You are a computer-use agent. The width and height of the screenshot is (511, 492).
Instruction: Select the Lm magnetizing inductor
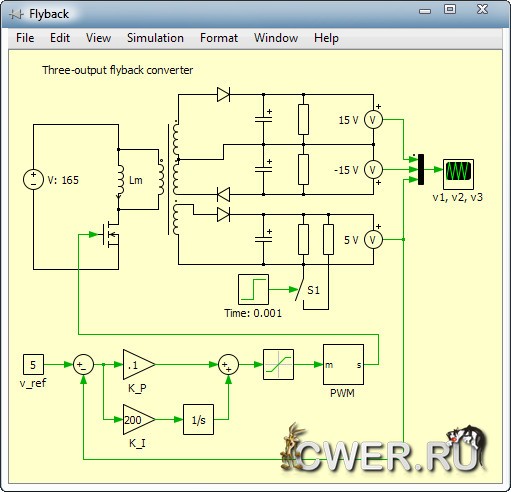click(119, 180)
